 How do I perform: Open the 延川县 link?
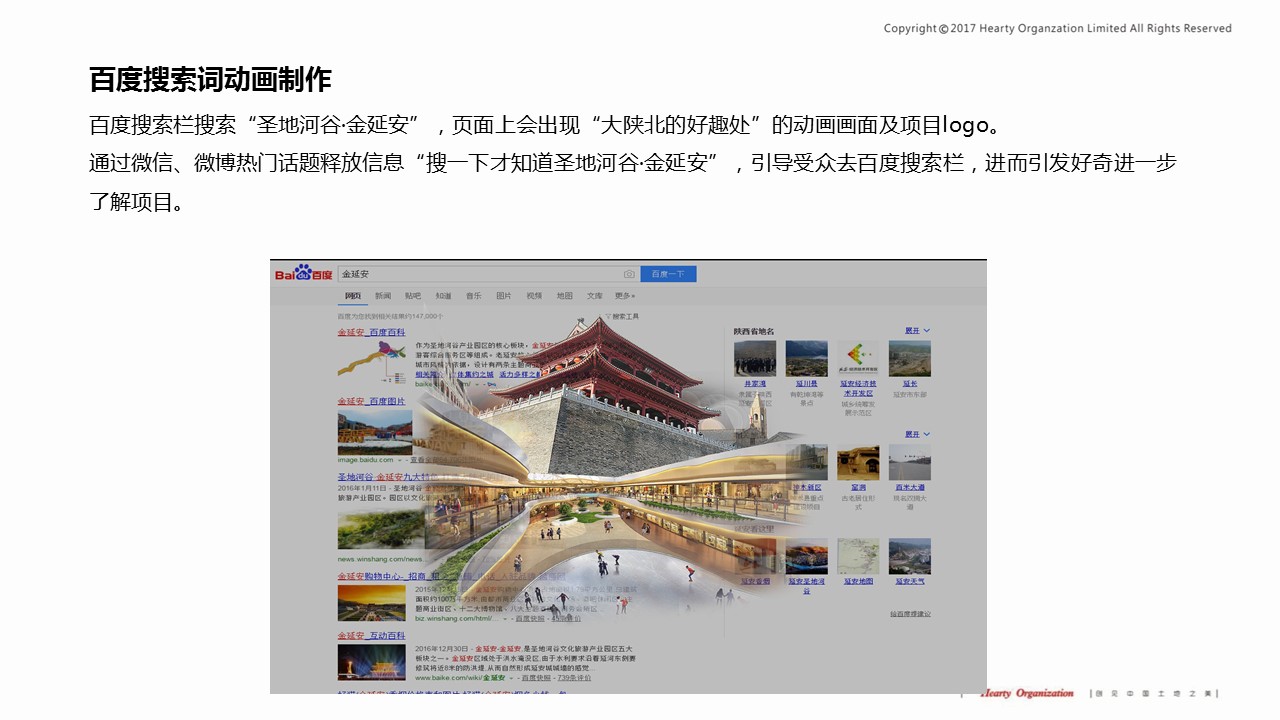[x=806, y=383]
